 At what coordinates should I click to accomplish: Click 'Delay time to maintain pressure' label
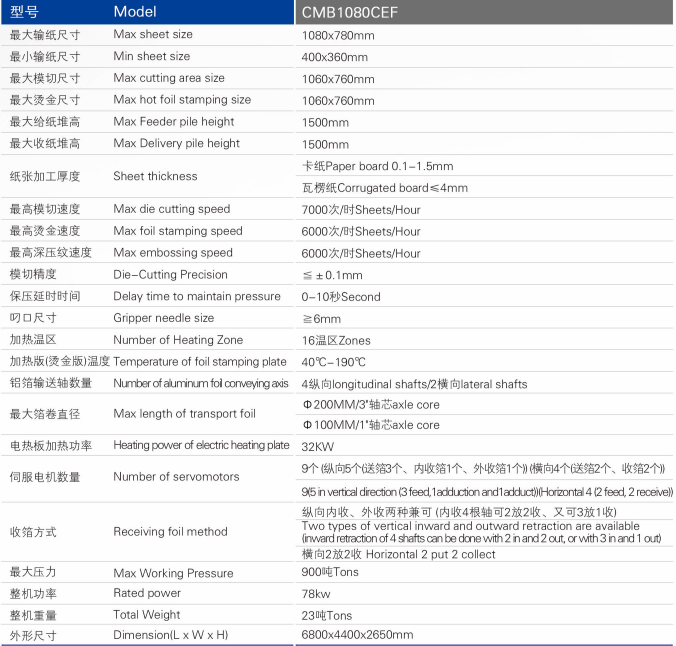click(x=197, y=296)
